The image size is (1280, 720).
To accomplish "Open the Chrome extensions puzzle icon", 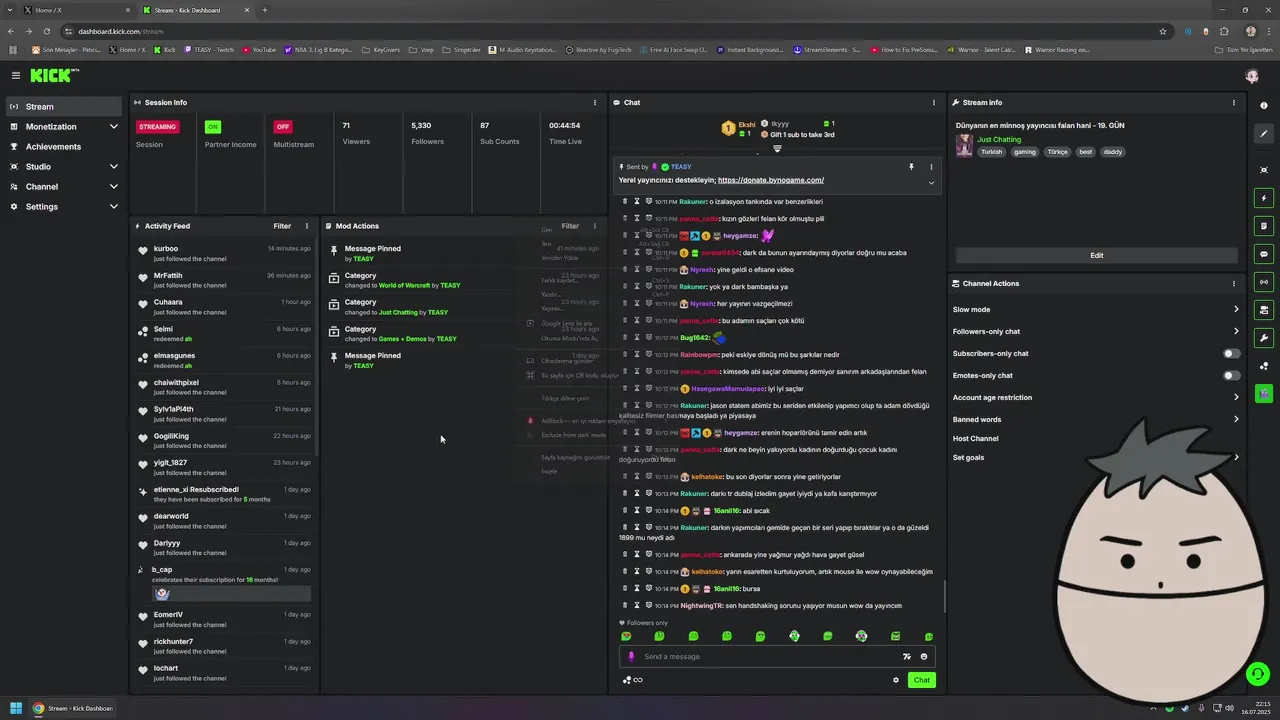I will pos(1224,31).
